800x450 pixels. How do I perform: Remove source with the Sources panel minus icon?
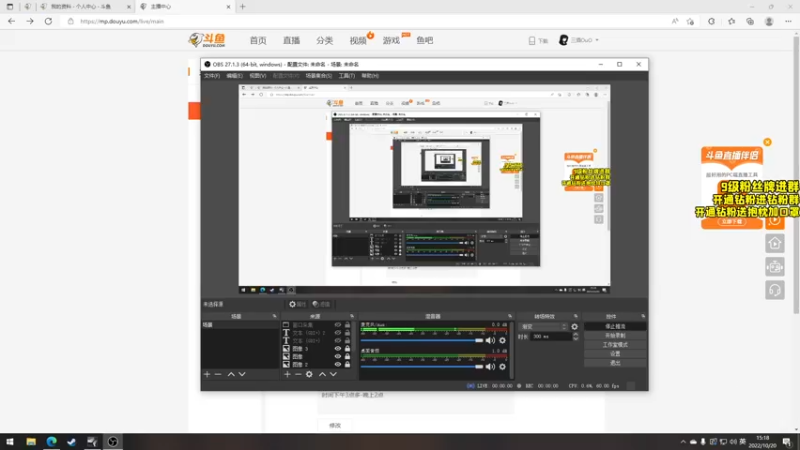pyautogui.click(x=298, y=374)
